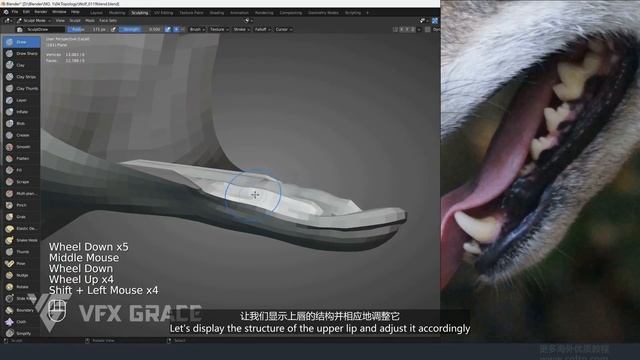The height and width of the screenshot is (360, 640).
Task: Switch to the Modeling workspace tab
Action: [x=117, y=13]
